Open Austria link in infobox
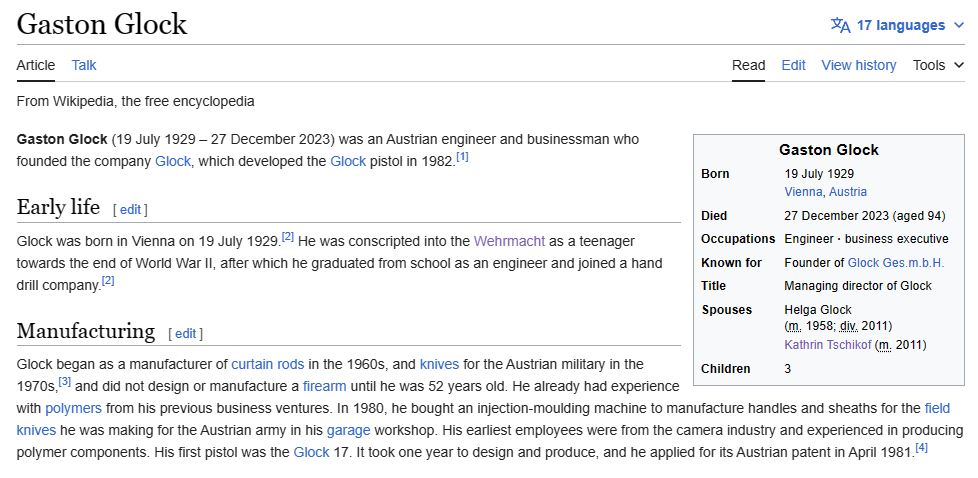Viewport: 978px width, 478px height. point(848,192)
